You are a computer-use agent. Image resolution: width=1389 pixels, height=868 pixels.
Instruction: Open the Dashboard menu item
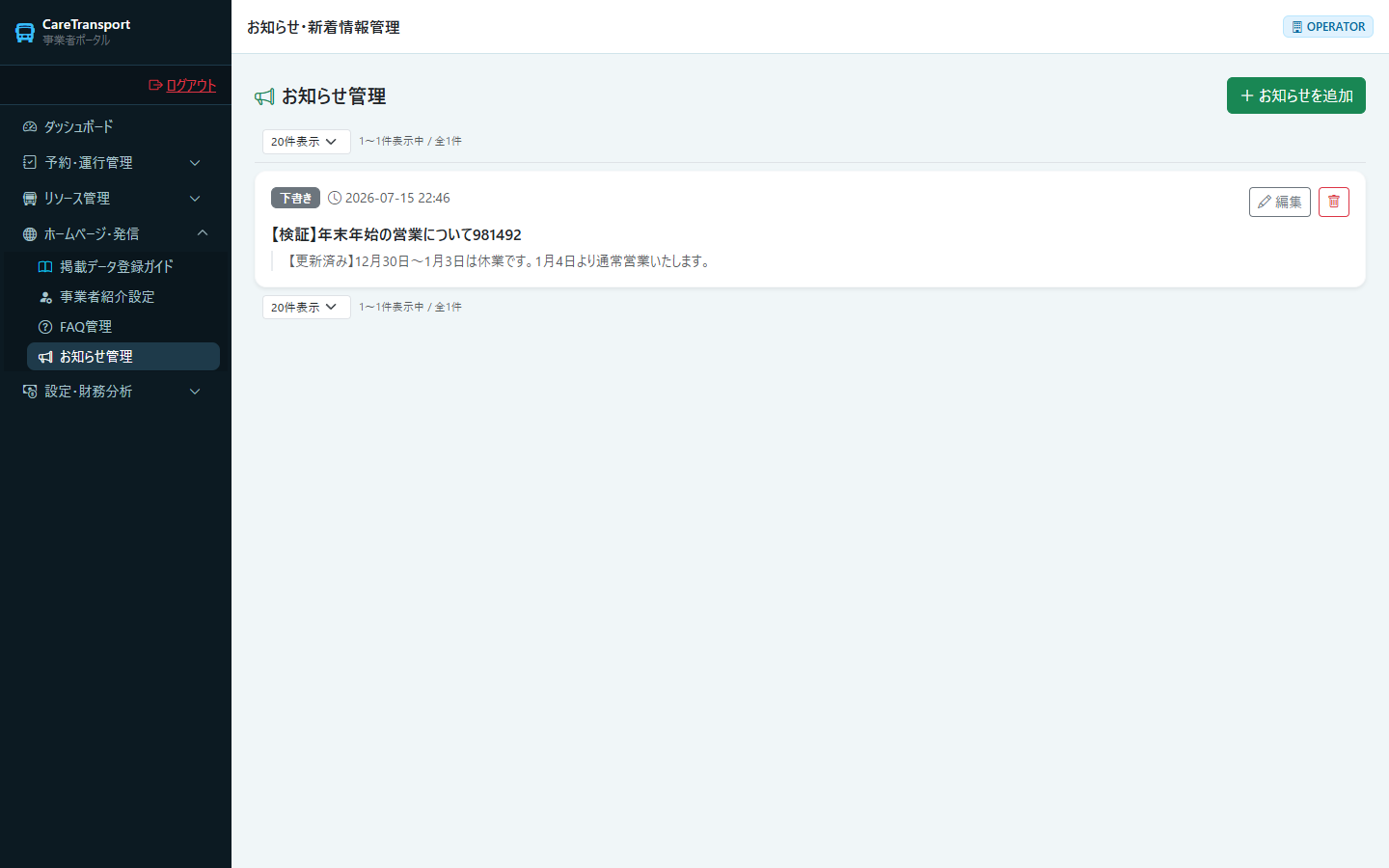(x=116, y=126)
